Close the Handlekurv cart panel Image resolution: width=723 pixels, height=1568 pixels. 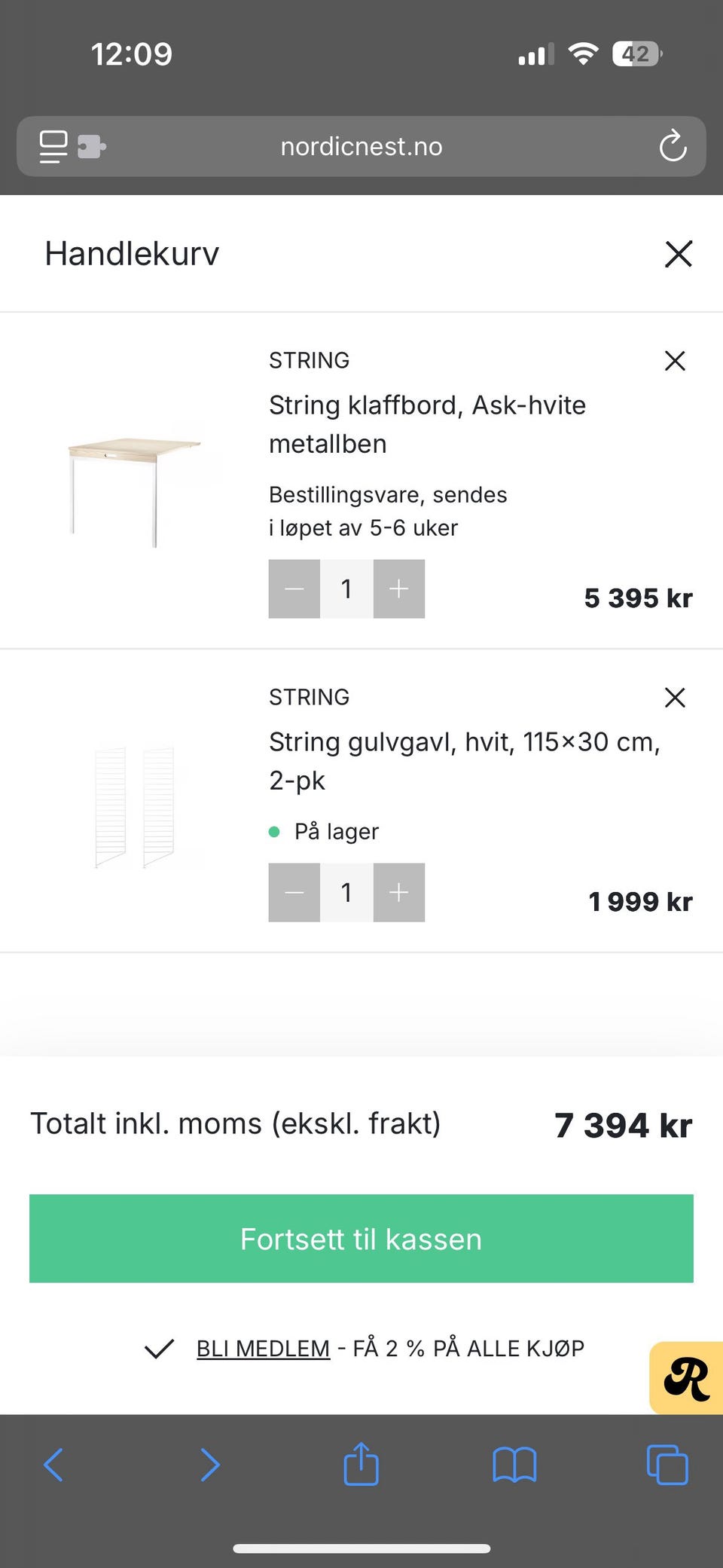pos(678,254)
